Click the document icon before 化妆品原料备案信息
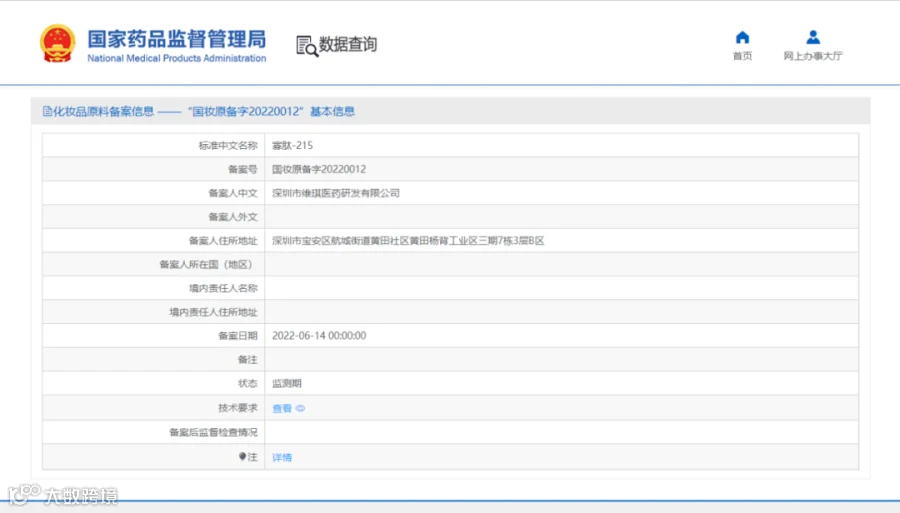This screenshot has width=900, height=513. click(x=47, y=111)
